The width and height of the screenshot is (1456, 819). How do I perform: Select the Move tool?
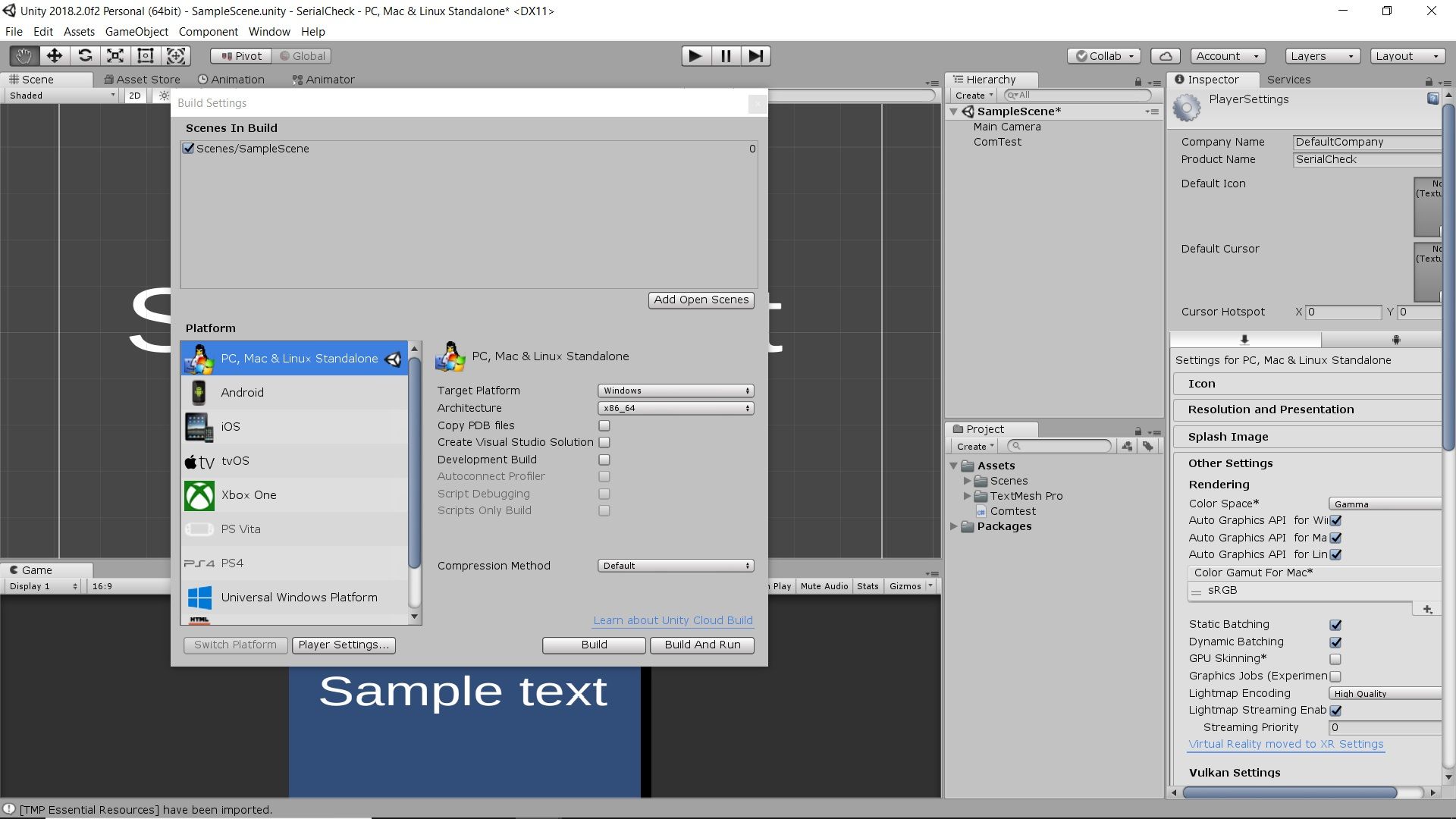[53, 55]
